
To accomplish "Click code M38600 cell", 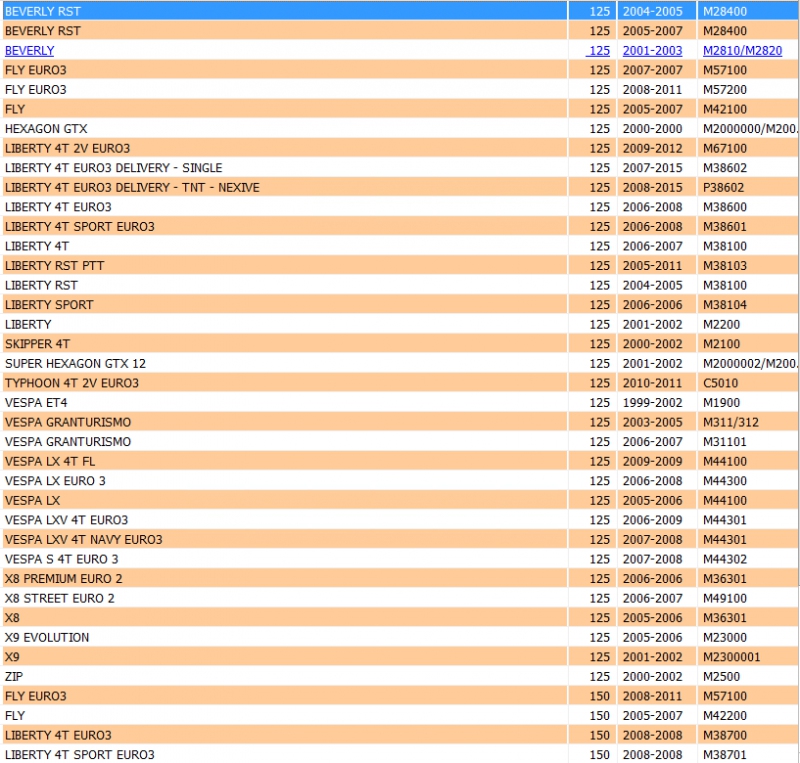I will pos(747,207).
